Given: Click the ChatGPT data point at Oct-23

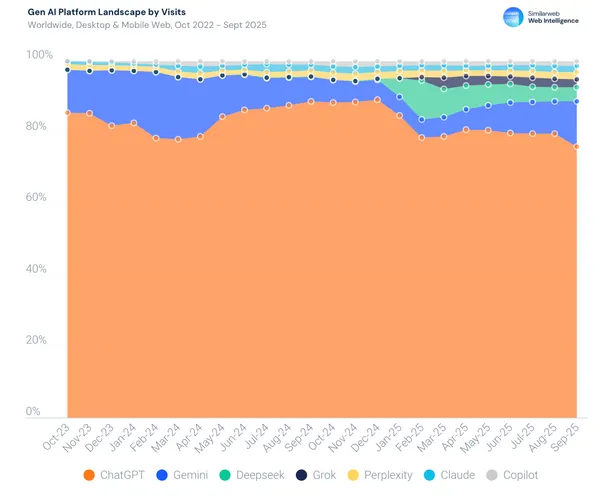Looking at the screenshot, I should point(67,112).
